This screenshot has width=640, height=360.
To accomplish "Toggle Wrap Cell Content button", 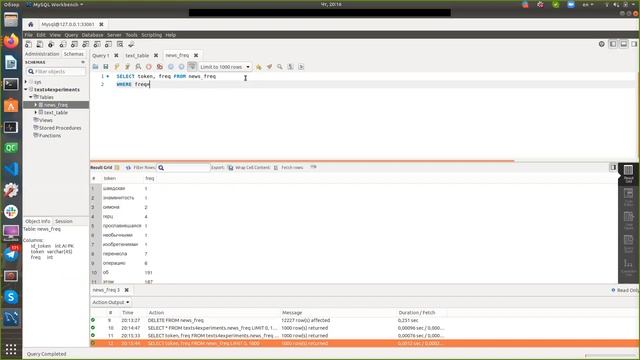I will (x=276, y=168).
